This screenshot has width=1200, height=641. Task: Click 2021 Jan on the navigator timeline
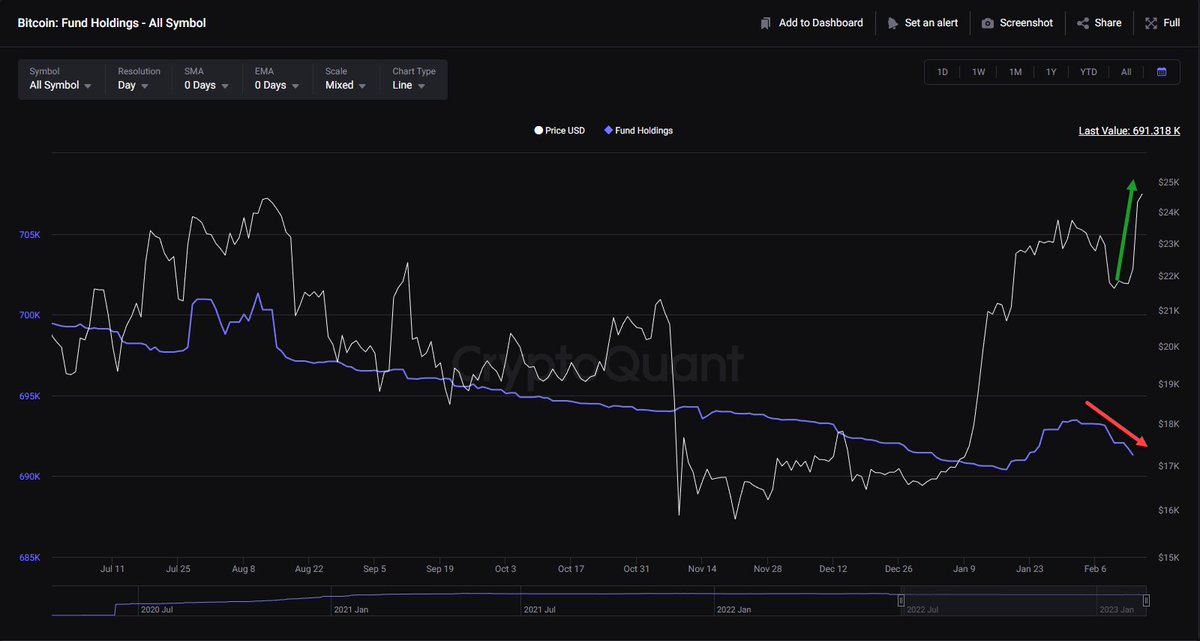pos(351,609)
